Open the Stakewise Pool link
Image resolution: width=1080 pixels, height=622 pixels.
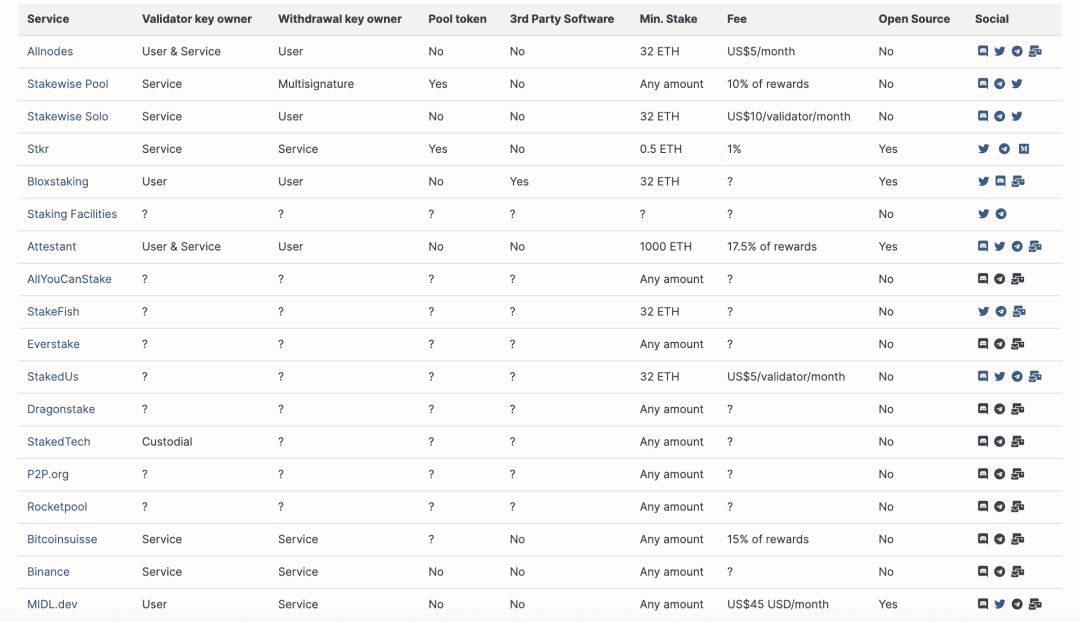(x=68, y=83)
